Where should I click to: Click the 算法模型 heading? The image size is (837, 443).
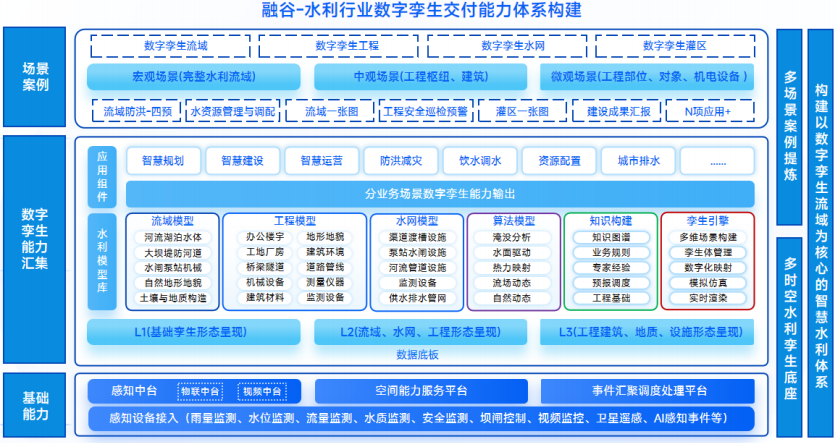click(x=514, y=221)
